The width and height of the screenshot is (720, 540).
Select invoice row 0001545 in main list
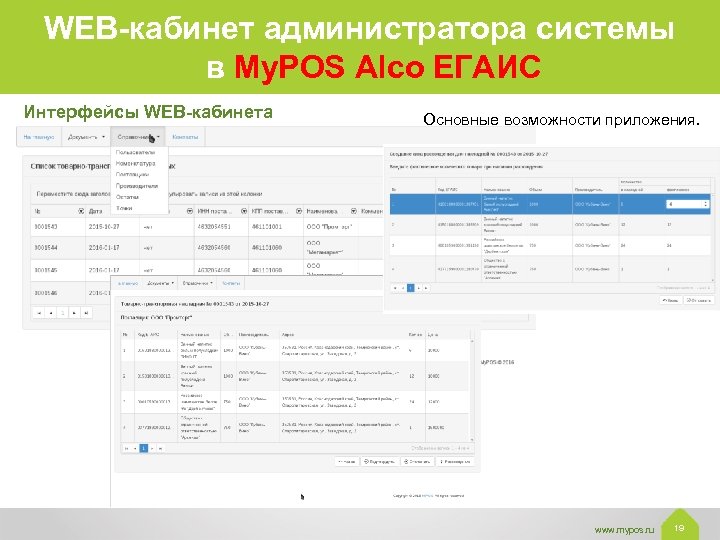coord(207,270)
